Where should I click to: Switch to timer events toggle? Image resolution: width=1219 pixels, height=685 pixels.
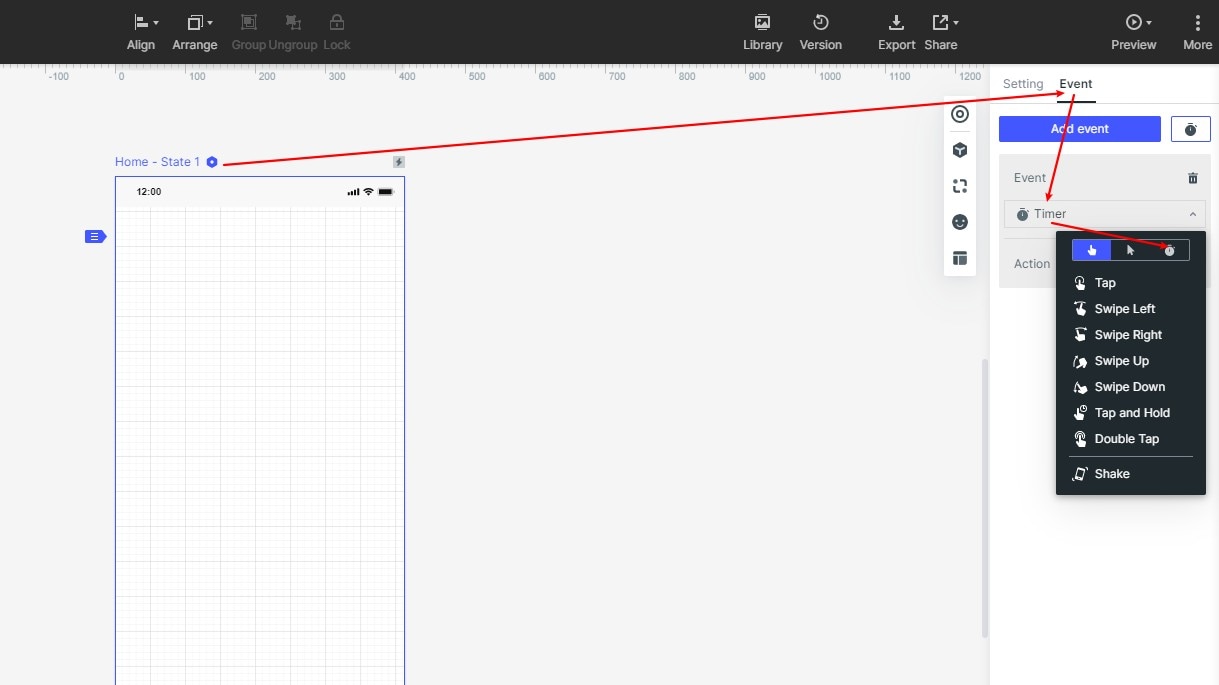tap(1170, 250)
